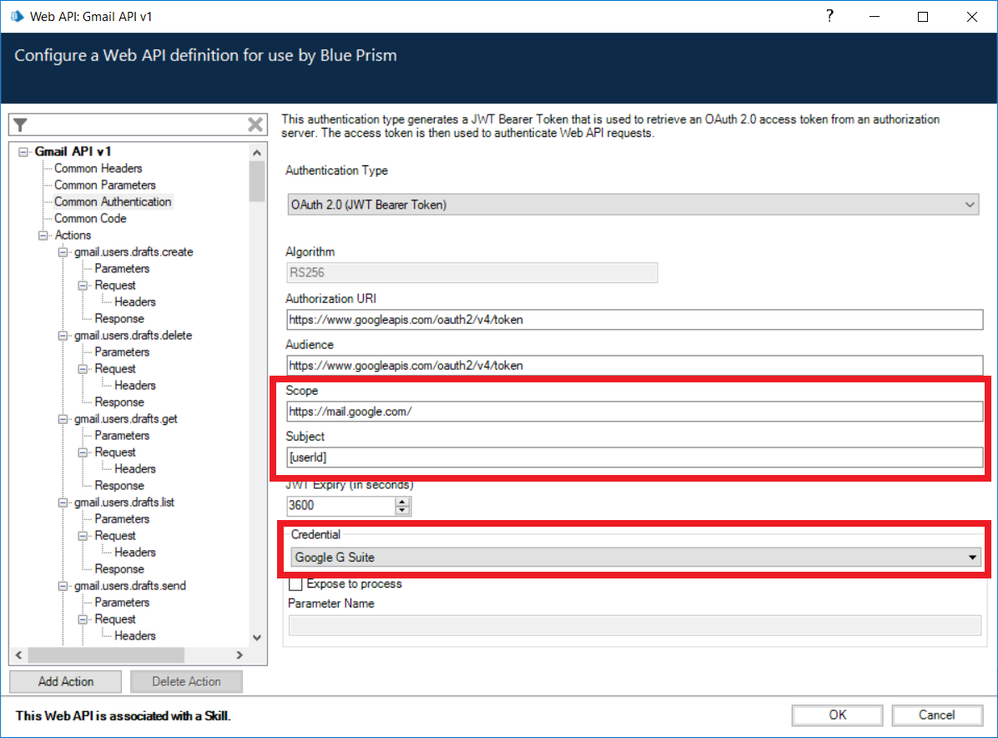Click the tree vertical scrollbar thumb

tap(257, 181)
